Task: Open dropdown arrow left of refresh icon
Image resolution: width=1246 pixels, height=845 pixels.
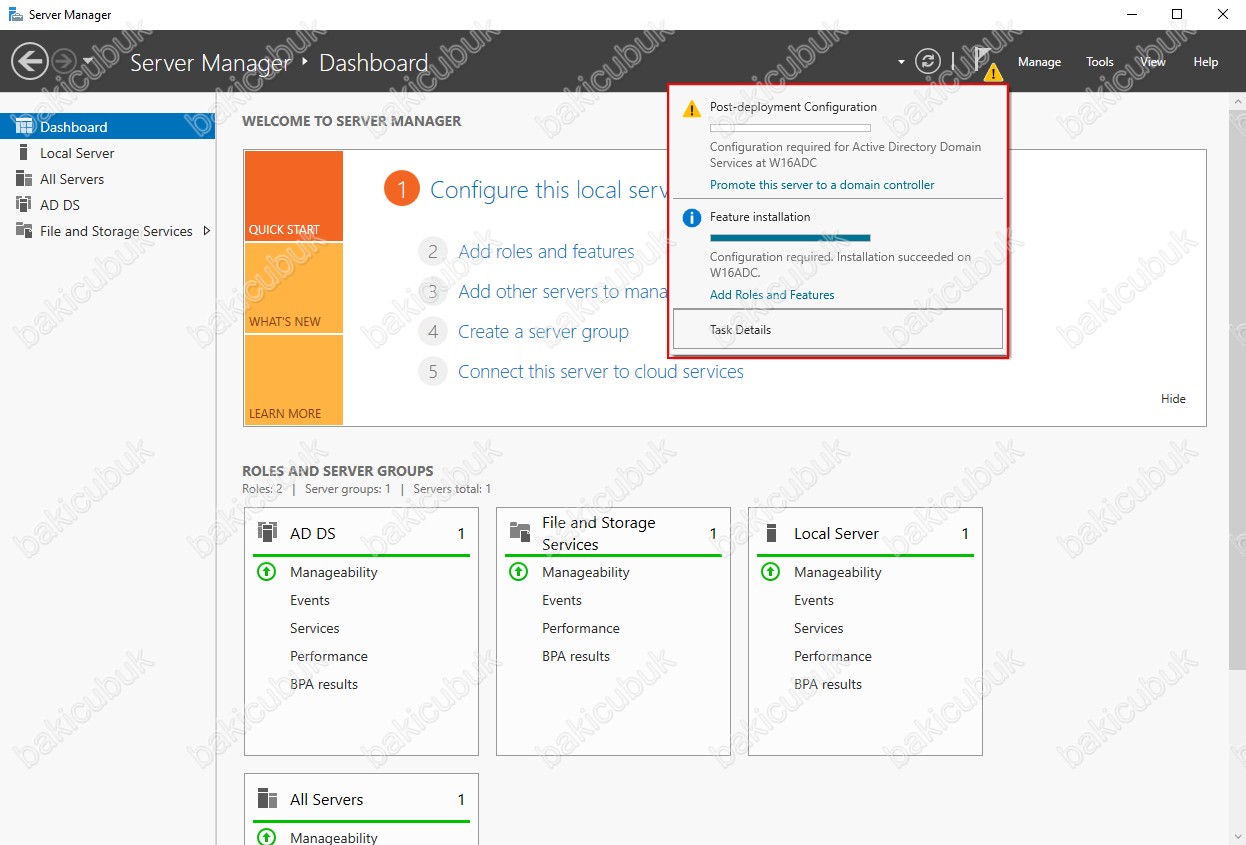Action: click(x=901, y=62)
